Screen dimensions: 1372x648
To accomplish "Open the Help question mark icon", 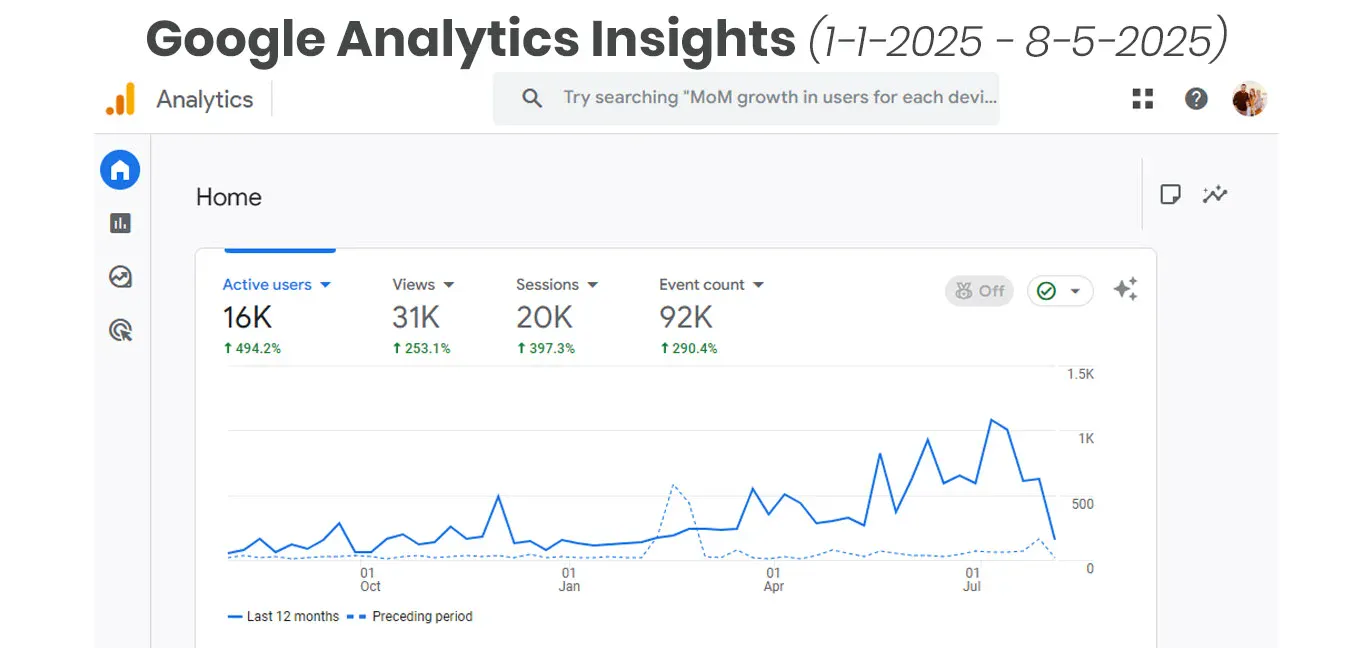I will (1196, 98).
